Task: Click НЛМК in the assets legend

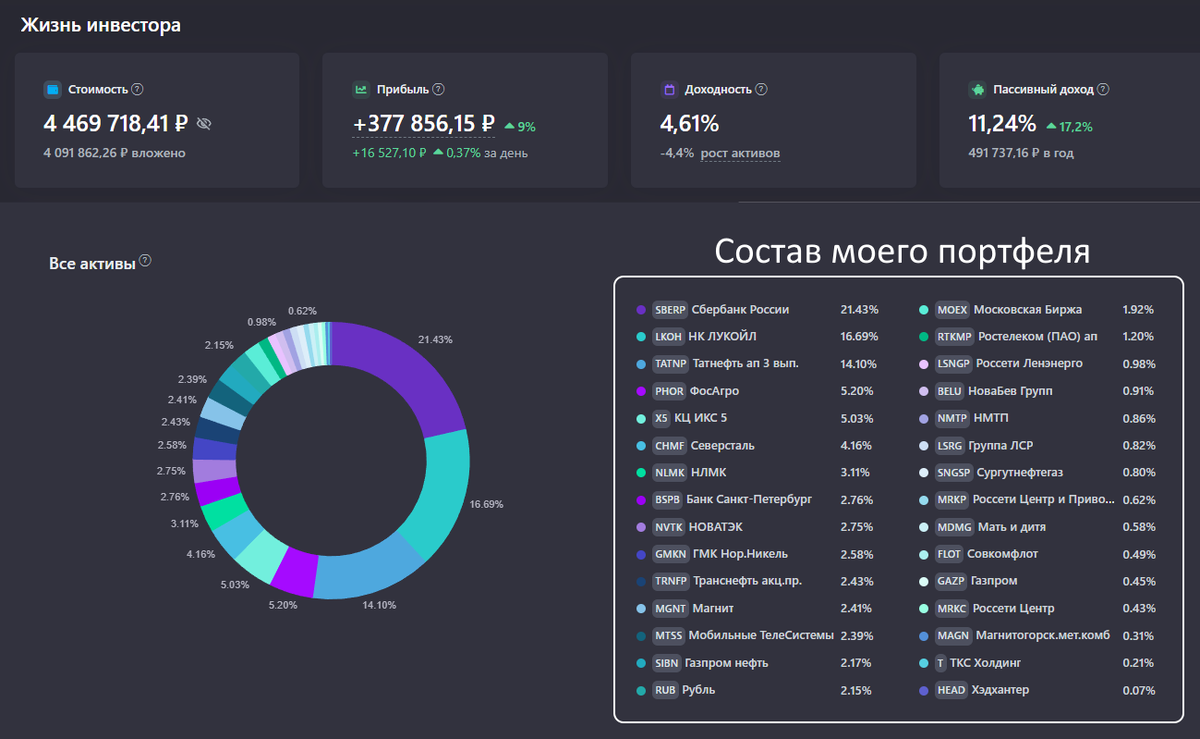Action: pos(710,472)
